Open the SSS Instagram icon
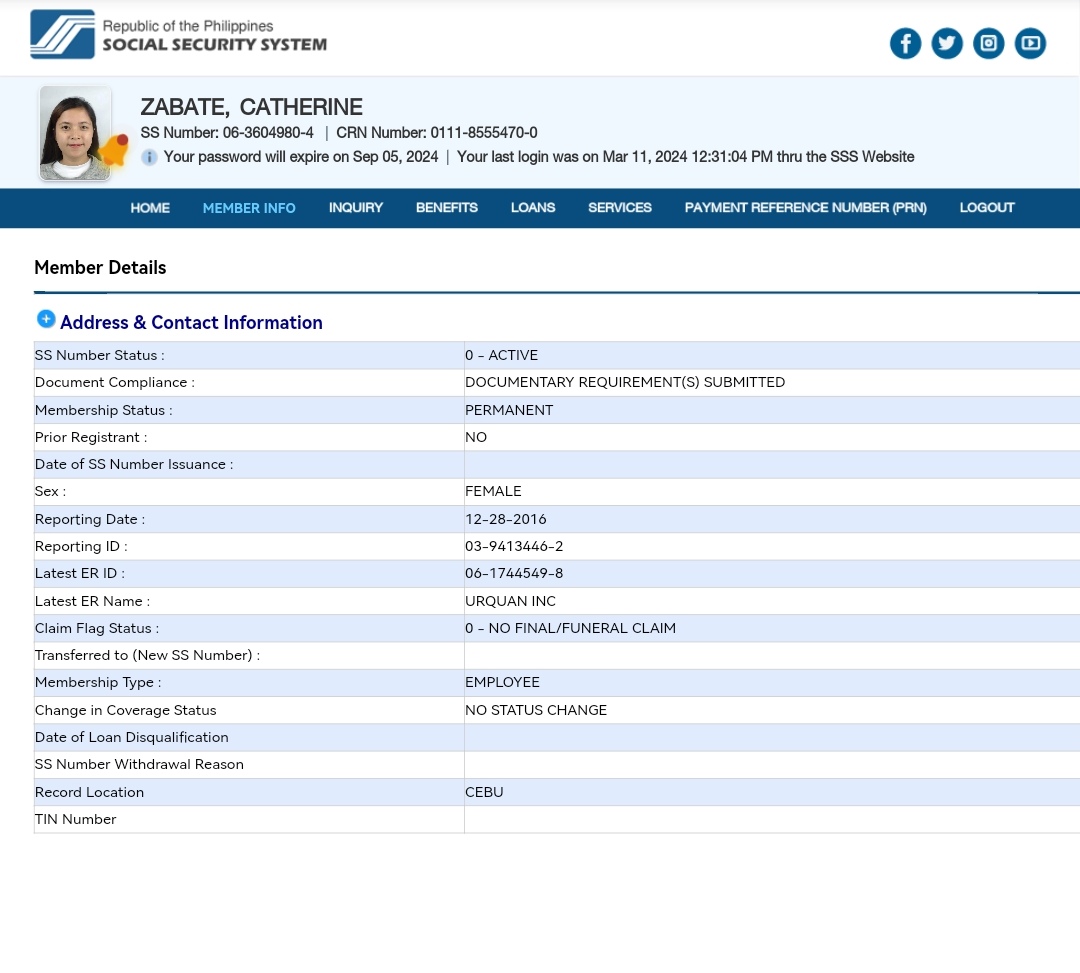Screen dimensions: 1080x973 pyautogui.click(x=988, y=43)
